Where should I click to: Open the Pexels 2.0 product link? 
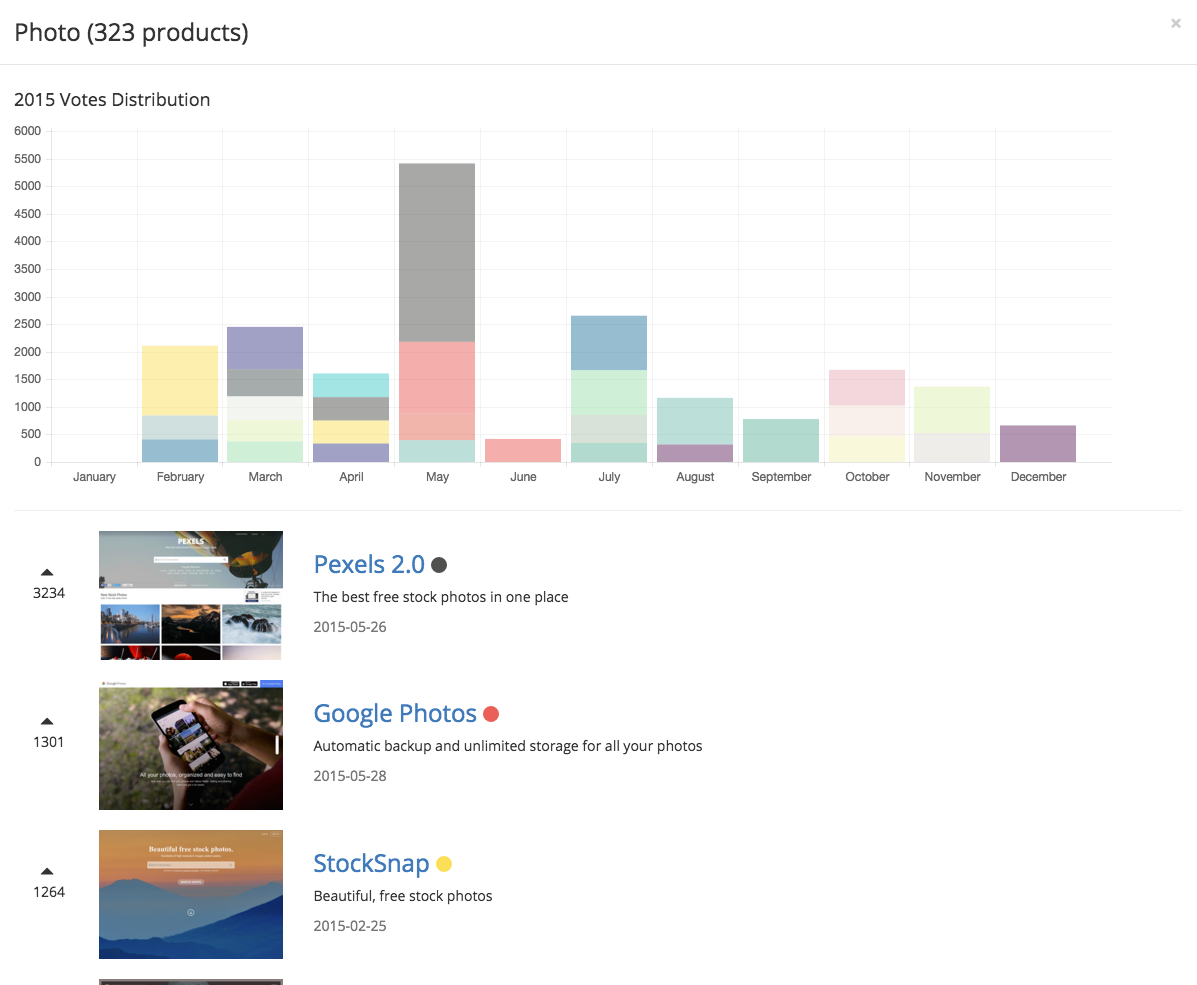coord(369,564)
